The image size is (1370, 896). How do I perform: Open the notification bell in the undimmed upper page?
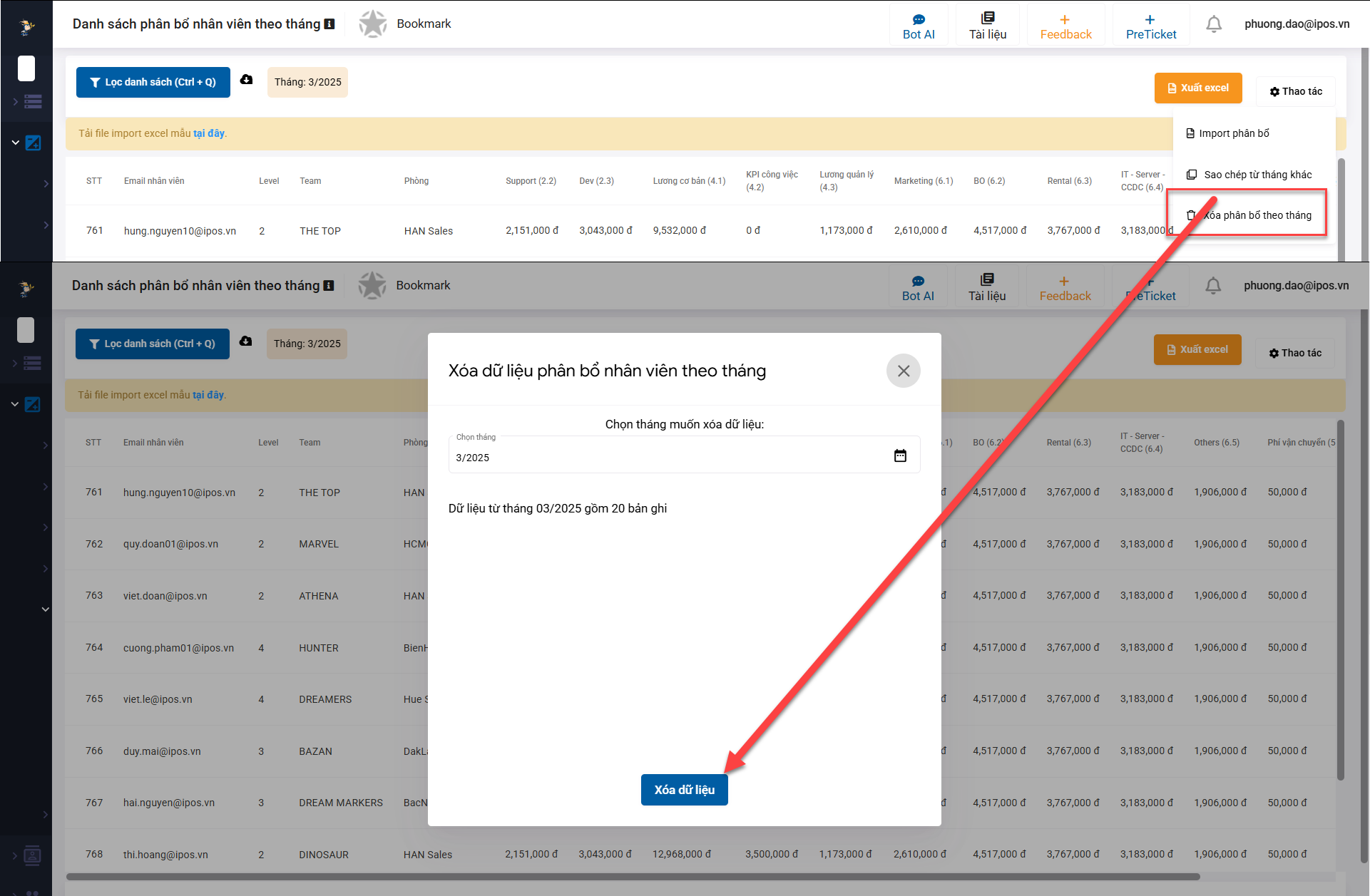pos(1214,24)
